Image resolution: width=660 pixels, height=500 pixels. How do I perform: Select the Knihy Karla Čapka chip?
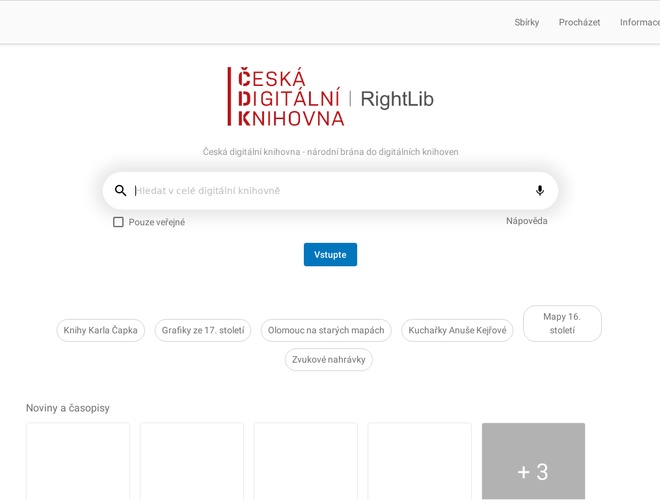click(x=101, y=330)
